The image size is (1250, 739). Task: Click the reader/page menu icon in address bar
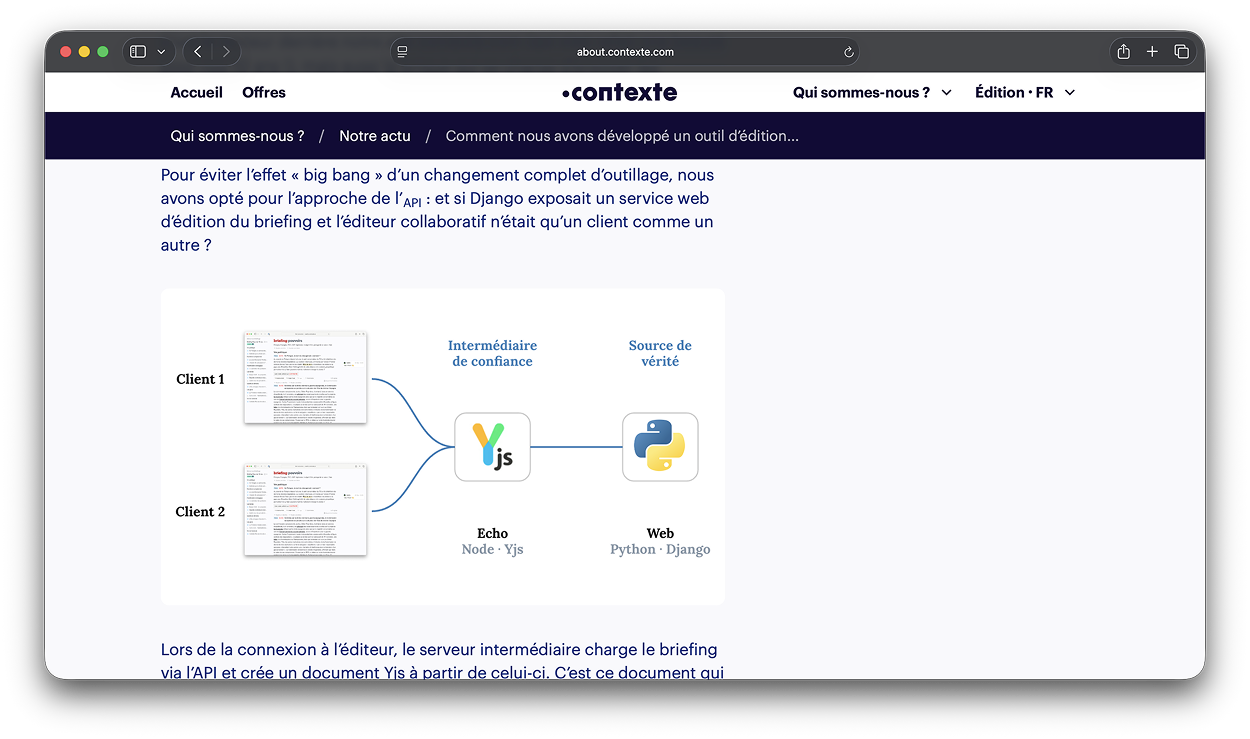tap(402, 52)
